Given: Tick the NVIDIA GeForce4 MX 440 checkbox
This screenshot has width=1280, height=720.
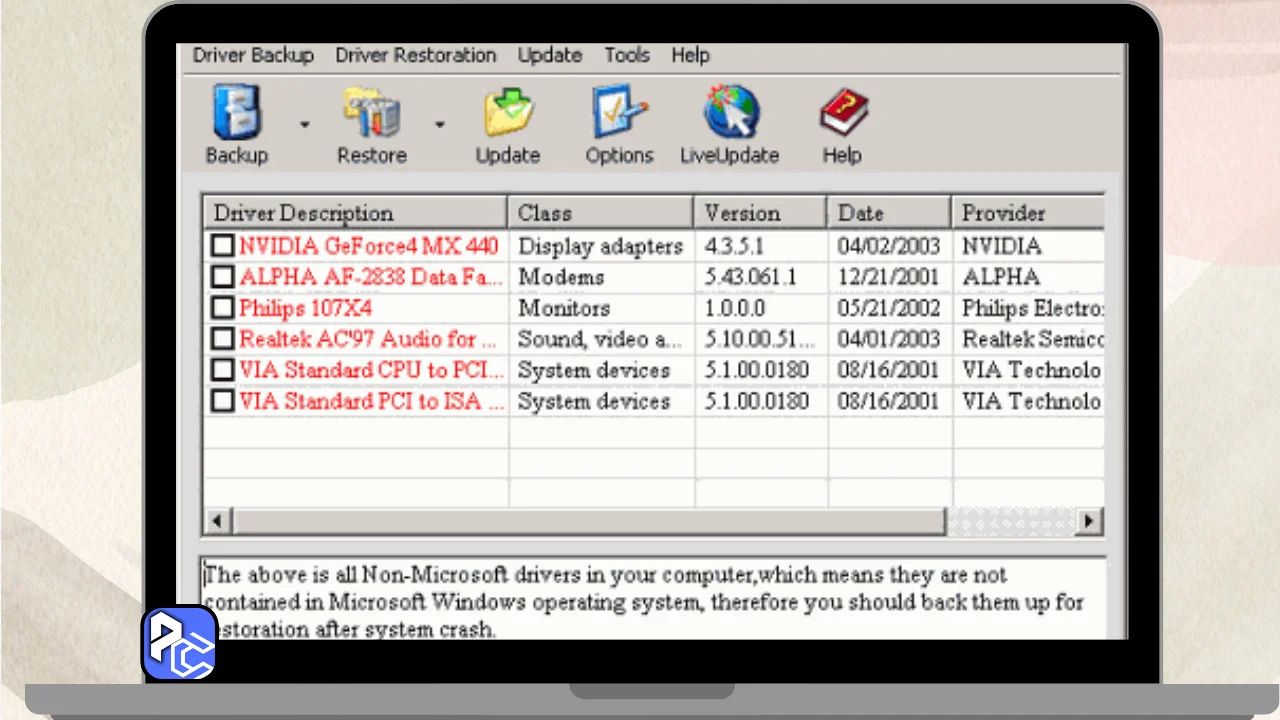Looking at the screenshot, I should [222, 246].
